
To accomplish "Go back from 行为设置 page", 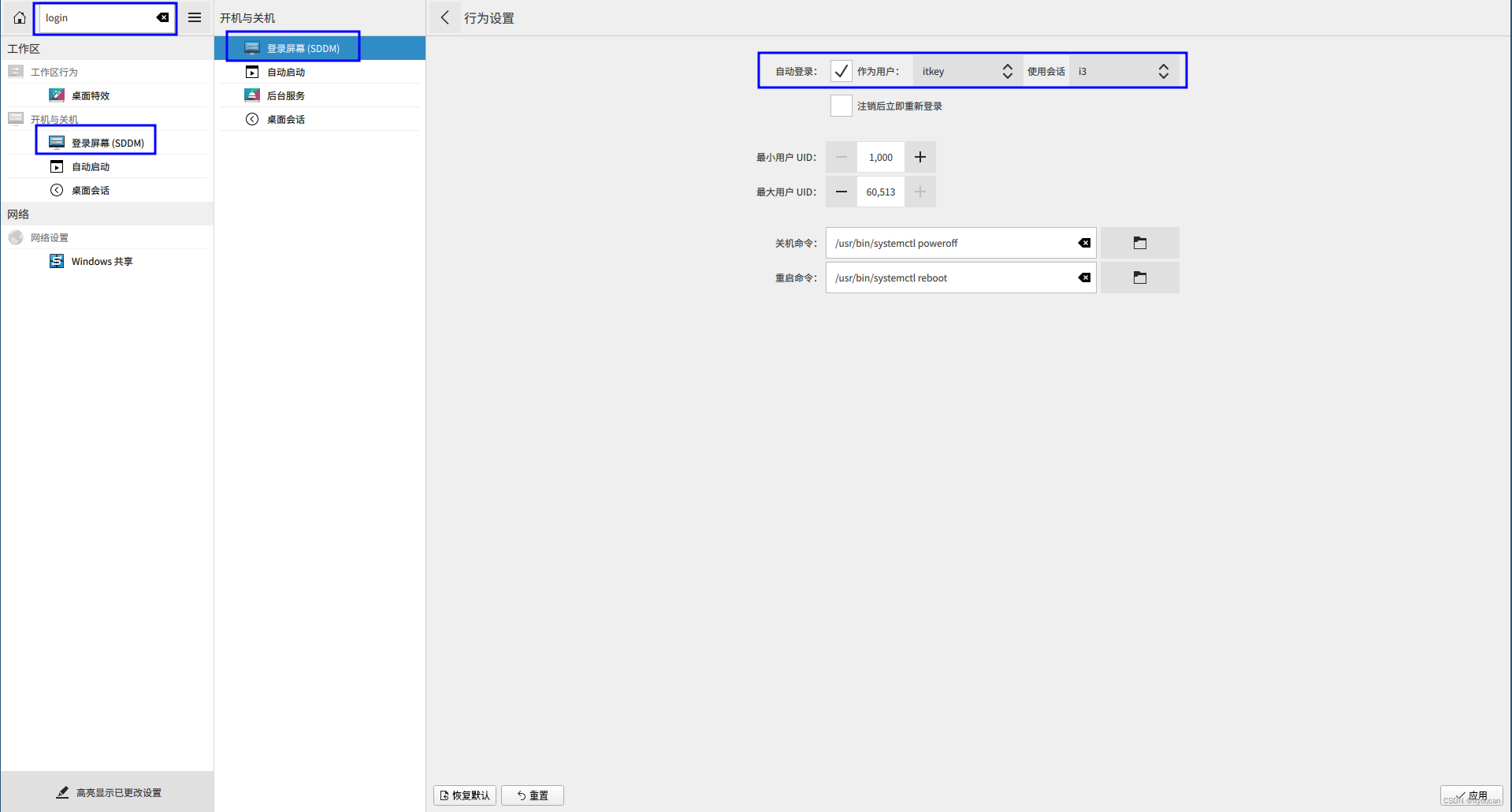I will pos(445,17).
